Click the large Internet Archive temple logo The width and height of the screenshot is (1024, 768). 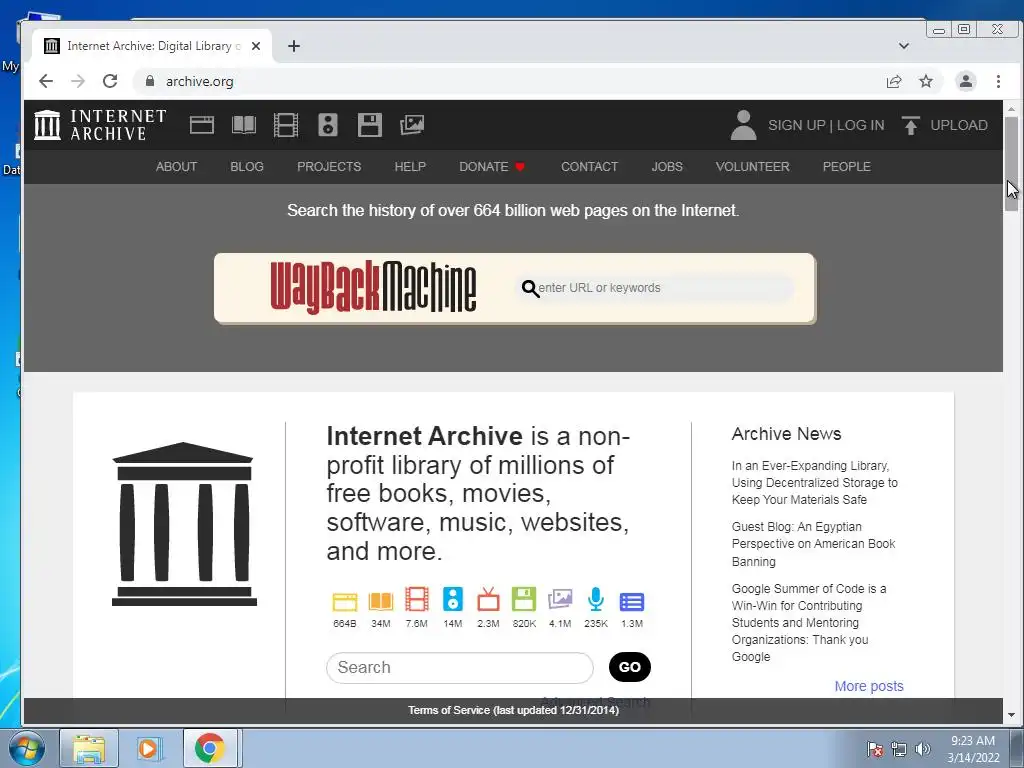[184, 524]
